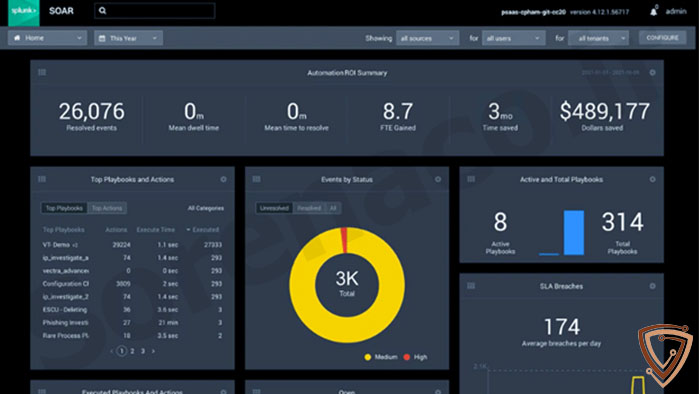Toggle the Medium legend entry
The width and height of the screenshot is (700, 394).
381,357
